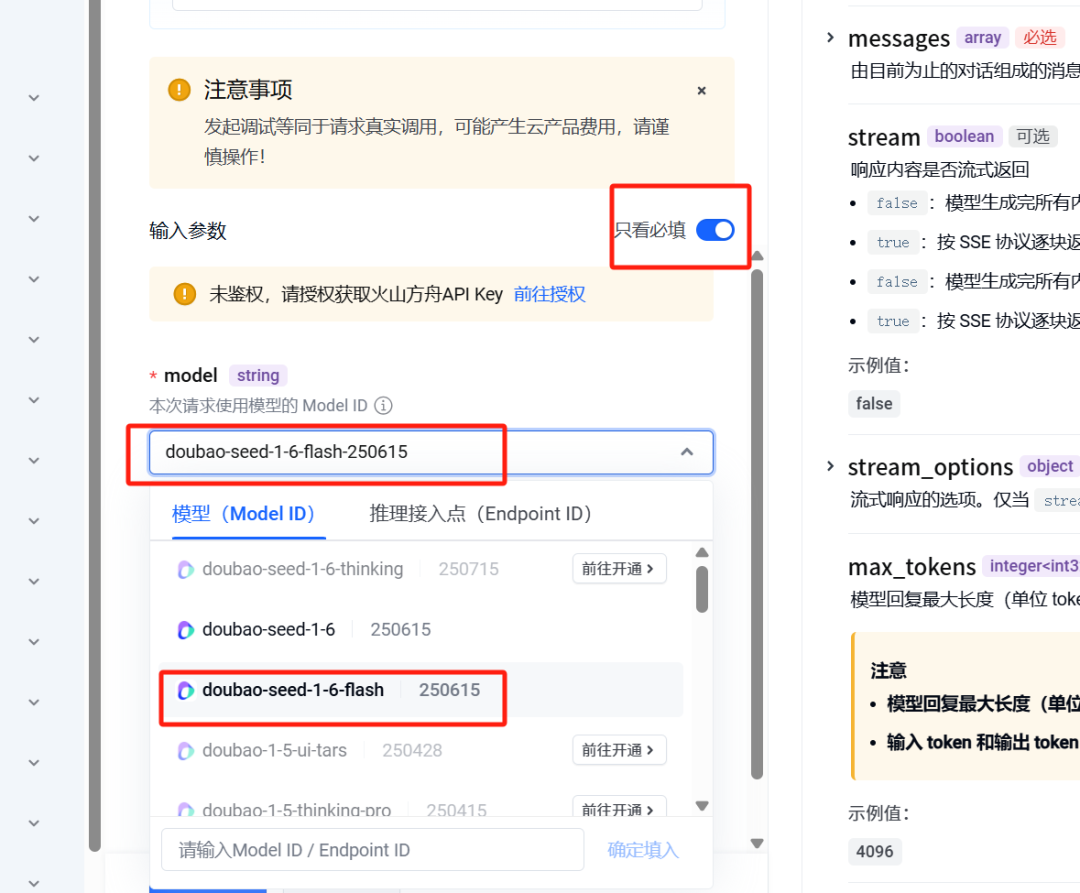Click the 输入参数 section heading
The image size is (1080, 893).
188,231
